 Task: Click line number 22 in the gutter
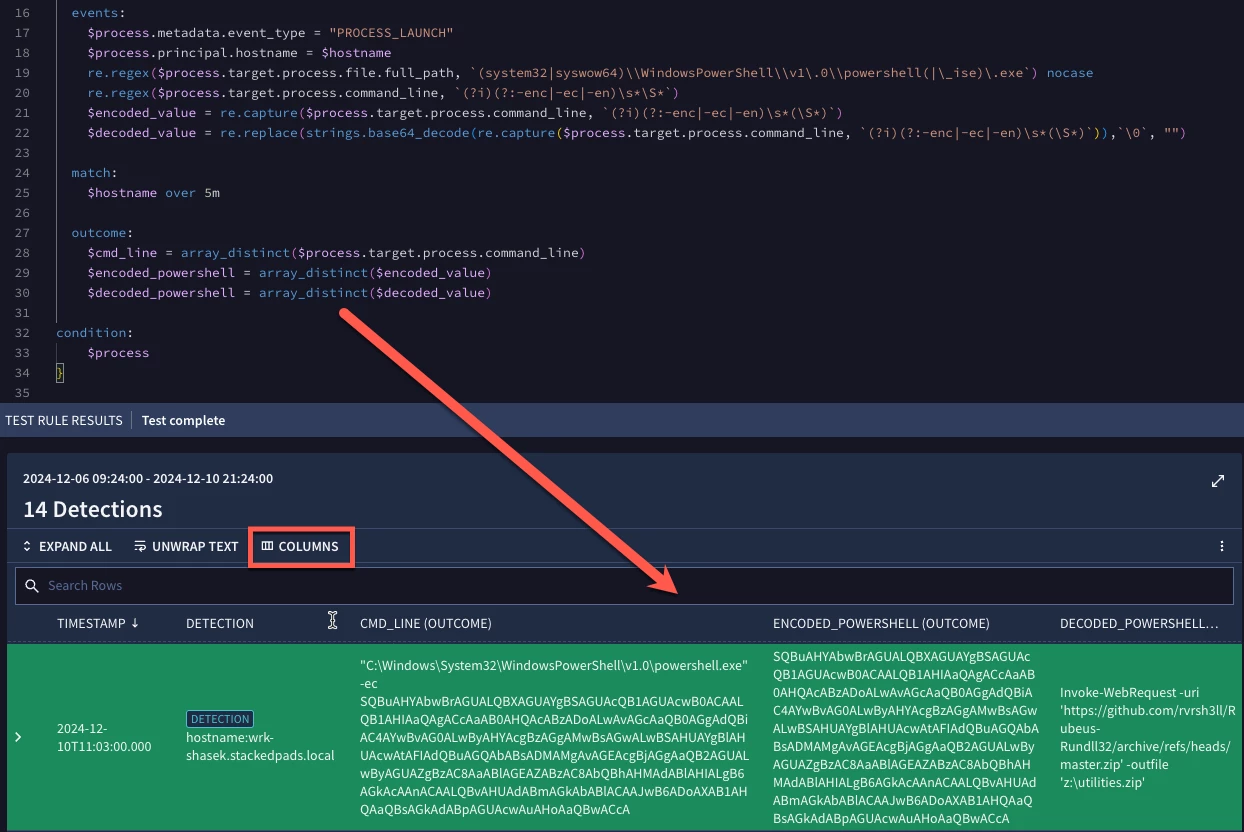pos(23,133)
